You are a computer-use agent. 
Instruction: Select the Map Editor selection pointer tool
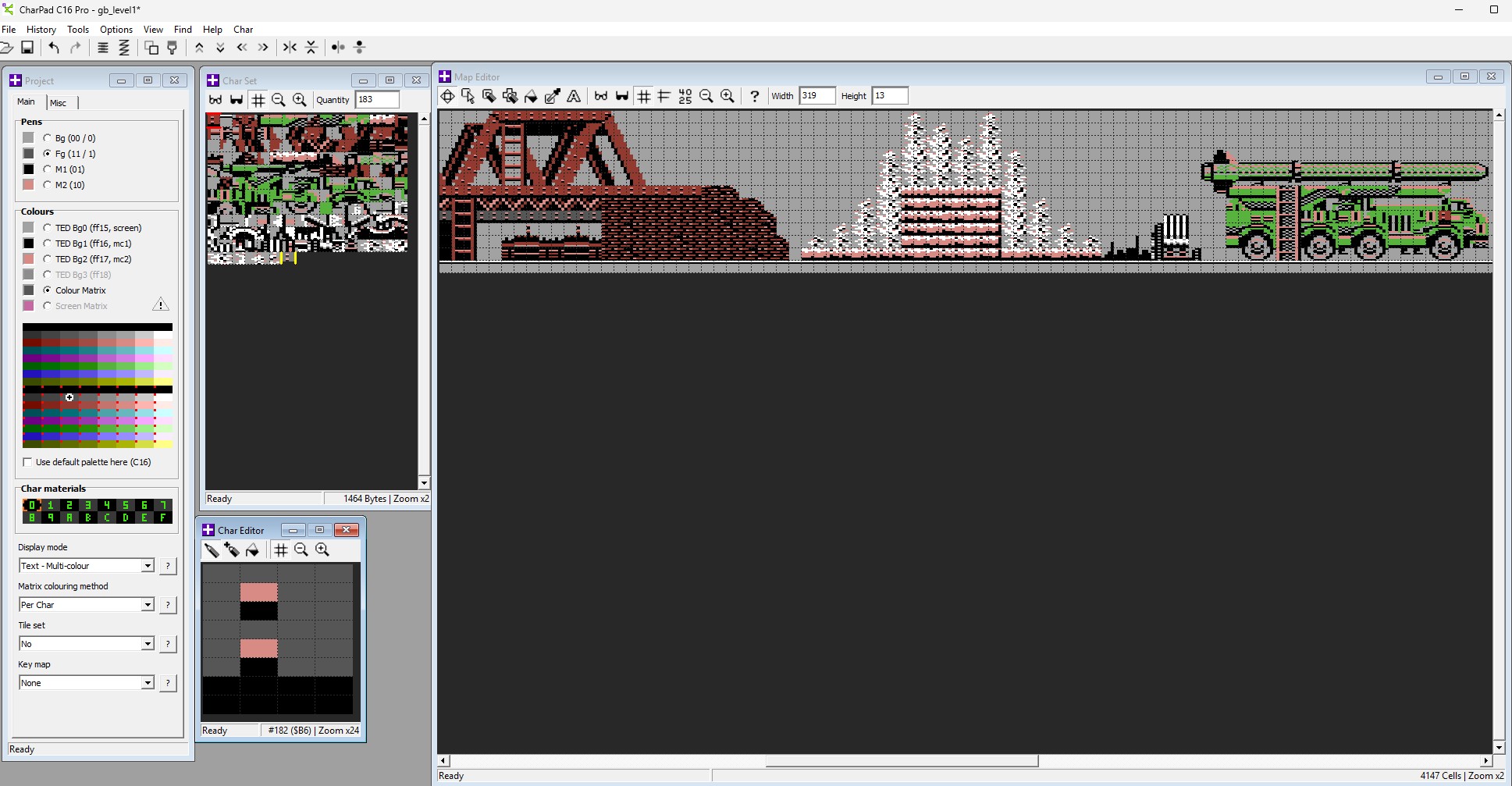tap(468, 96)
